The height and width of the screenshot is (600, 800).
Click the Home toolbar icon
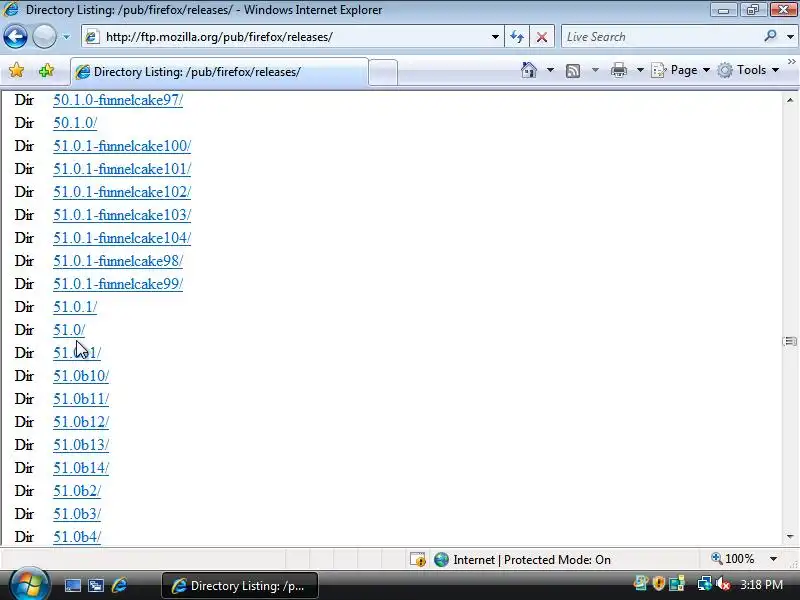[x=529, y=70]
